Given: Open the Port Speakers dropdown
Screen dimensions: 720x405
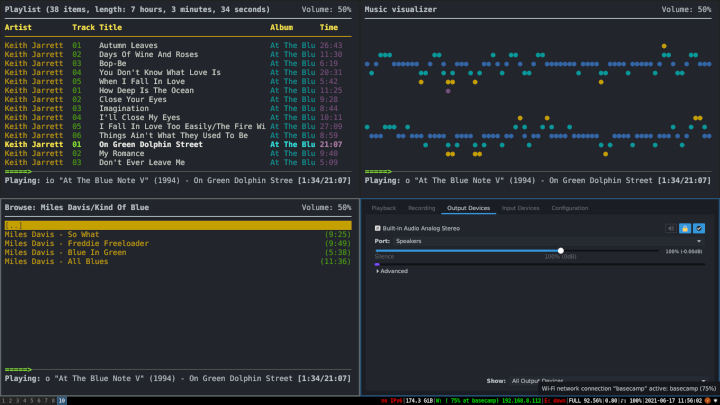Looking at the screenshot, I should [x=549, y=241].
